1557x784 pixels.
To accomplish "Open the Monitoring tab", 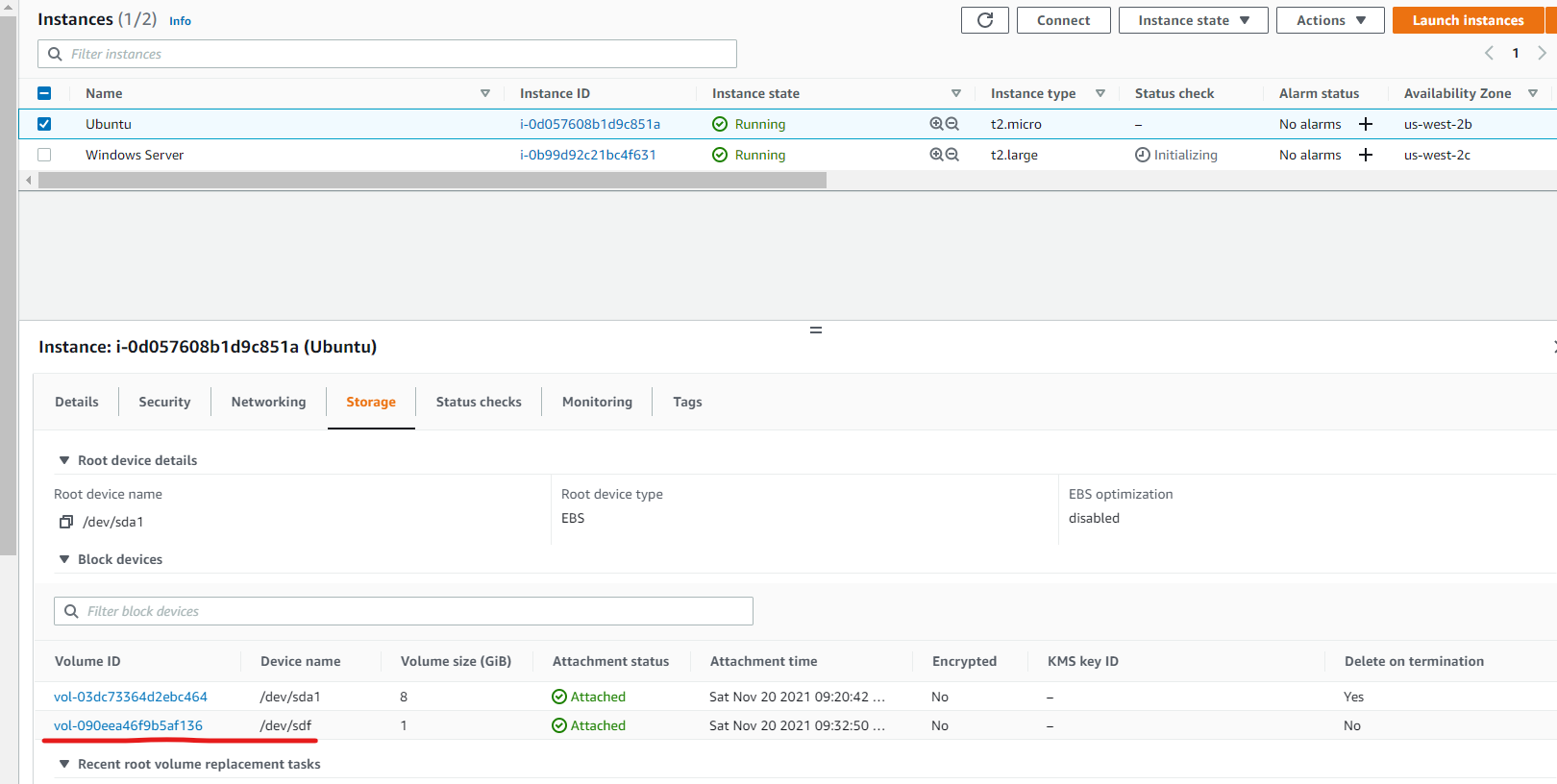I will click(x=597, y=402).
